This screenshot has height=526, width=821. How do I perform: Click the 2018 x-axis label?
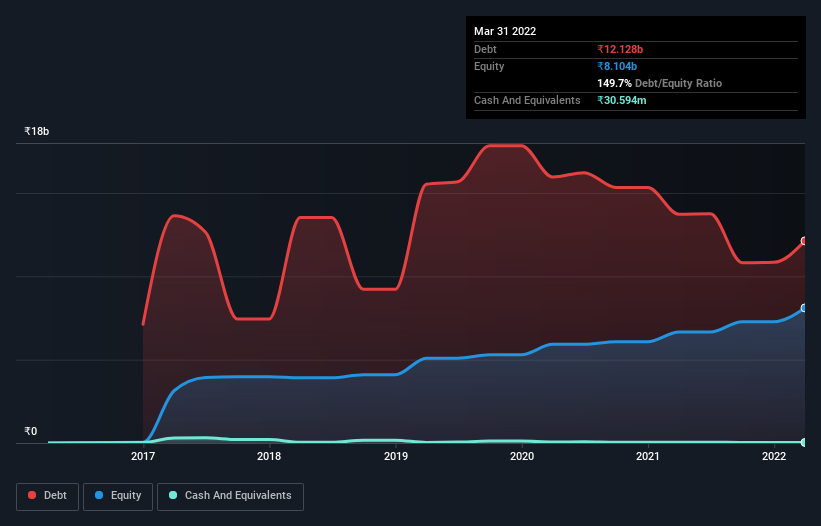click(x=269, y=456)
